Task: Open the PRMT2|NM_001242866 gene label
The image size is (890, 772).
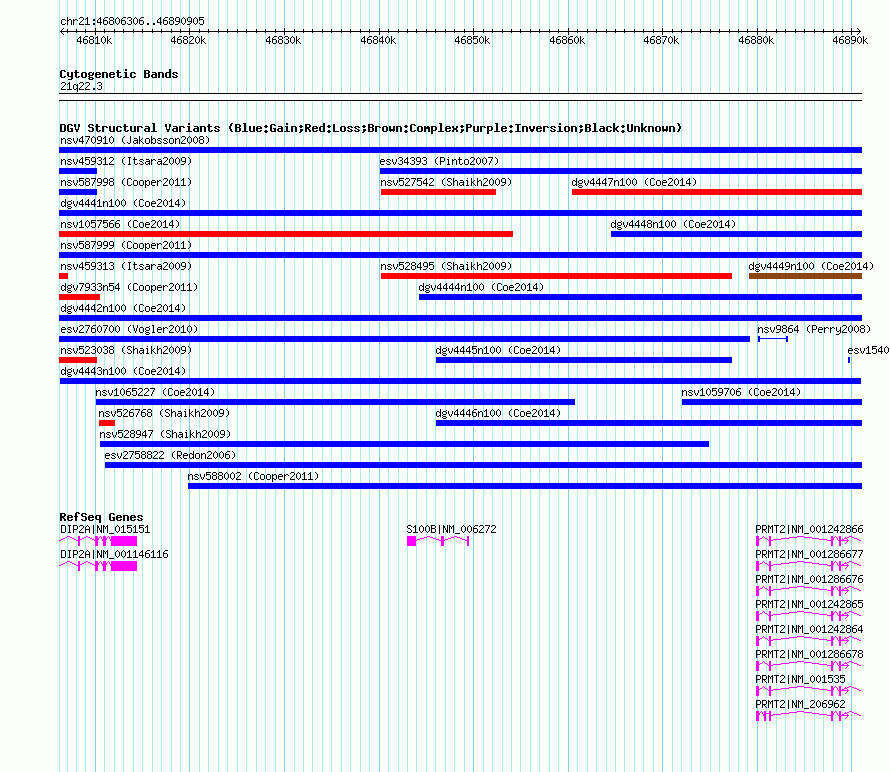Action: pos(809,529)
